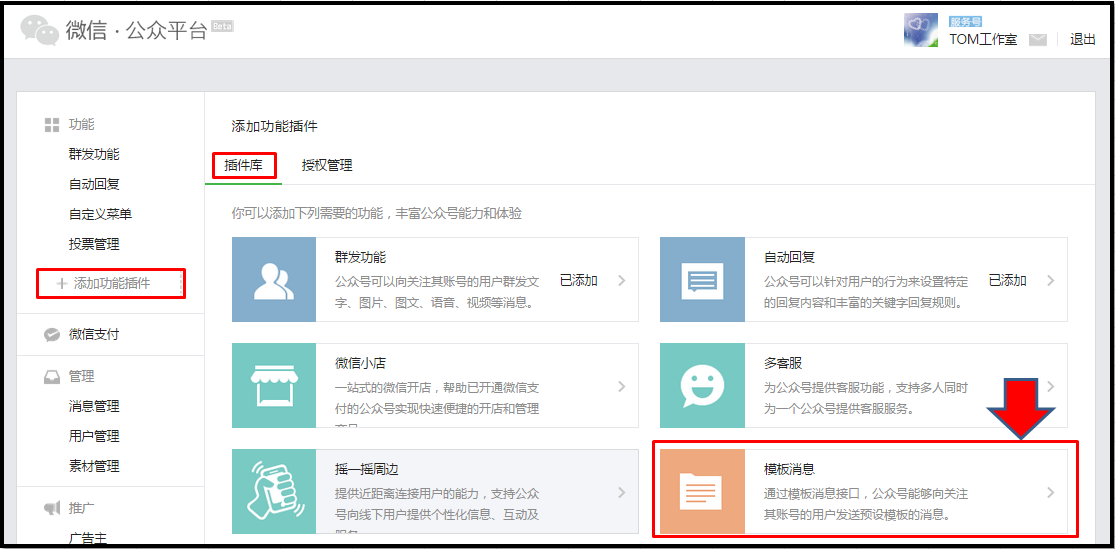Open 素材管理 in the sidebar

pyautogui.click(x=94, y=467)
